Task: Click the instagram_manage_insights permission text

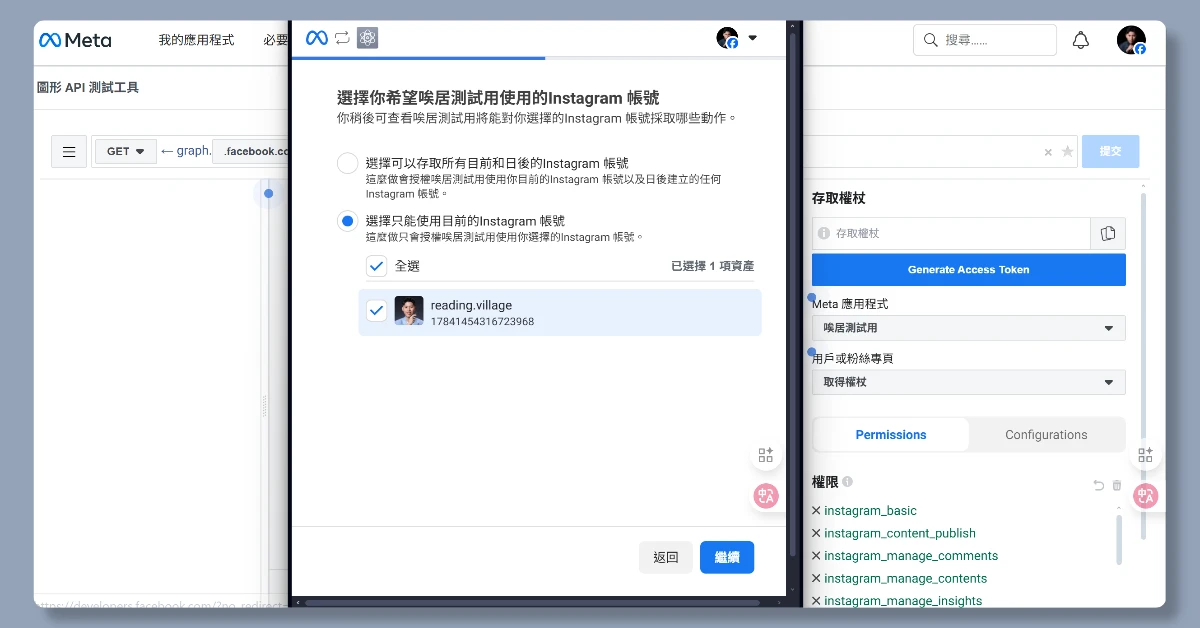Action: click(903, 601)
